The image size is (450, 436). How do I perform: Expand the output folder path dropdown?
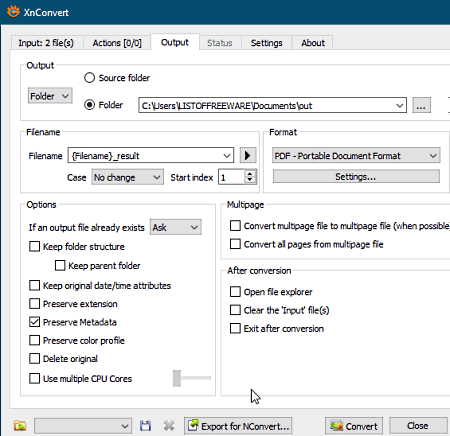399,106
